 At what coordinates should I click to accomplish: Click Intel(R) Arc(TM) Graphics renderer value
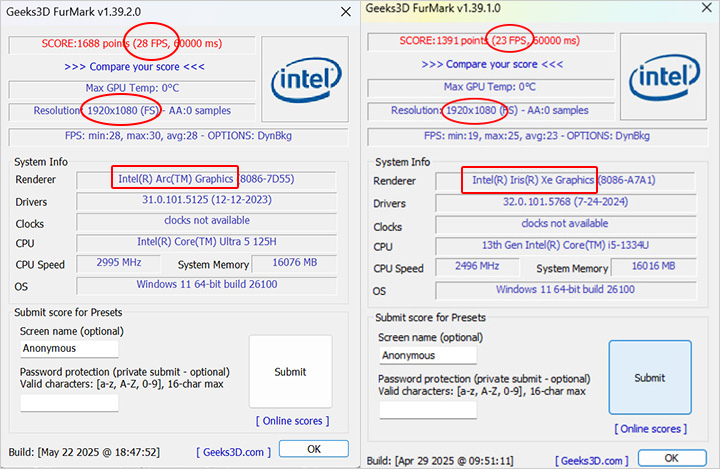(176, 179)
